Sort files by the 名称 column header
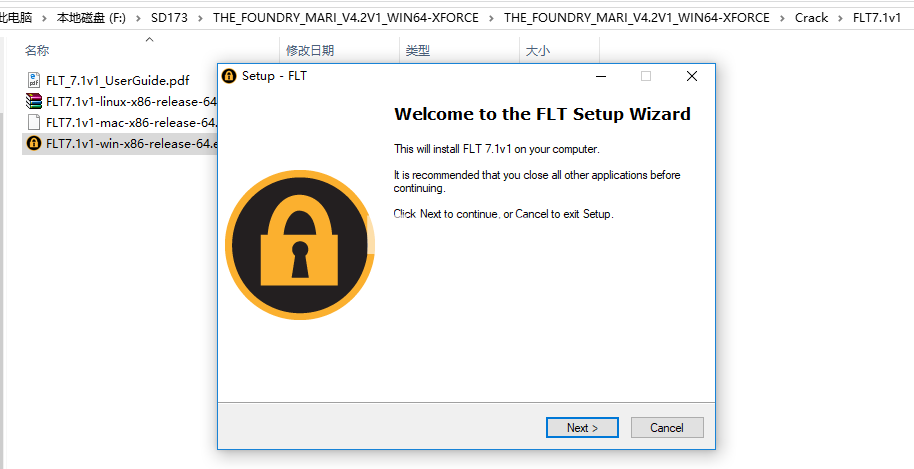 pos(37,51)
